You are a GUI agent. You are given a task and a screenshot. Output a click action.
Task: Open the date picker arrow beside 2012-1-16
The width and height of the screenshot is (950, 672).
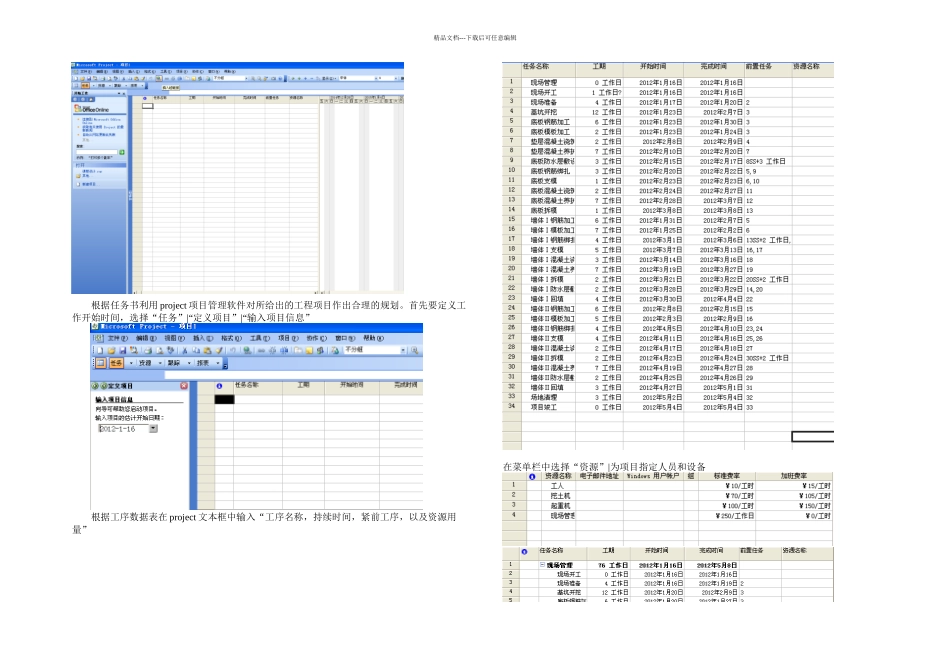[x=153, y=428]
